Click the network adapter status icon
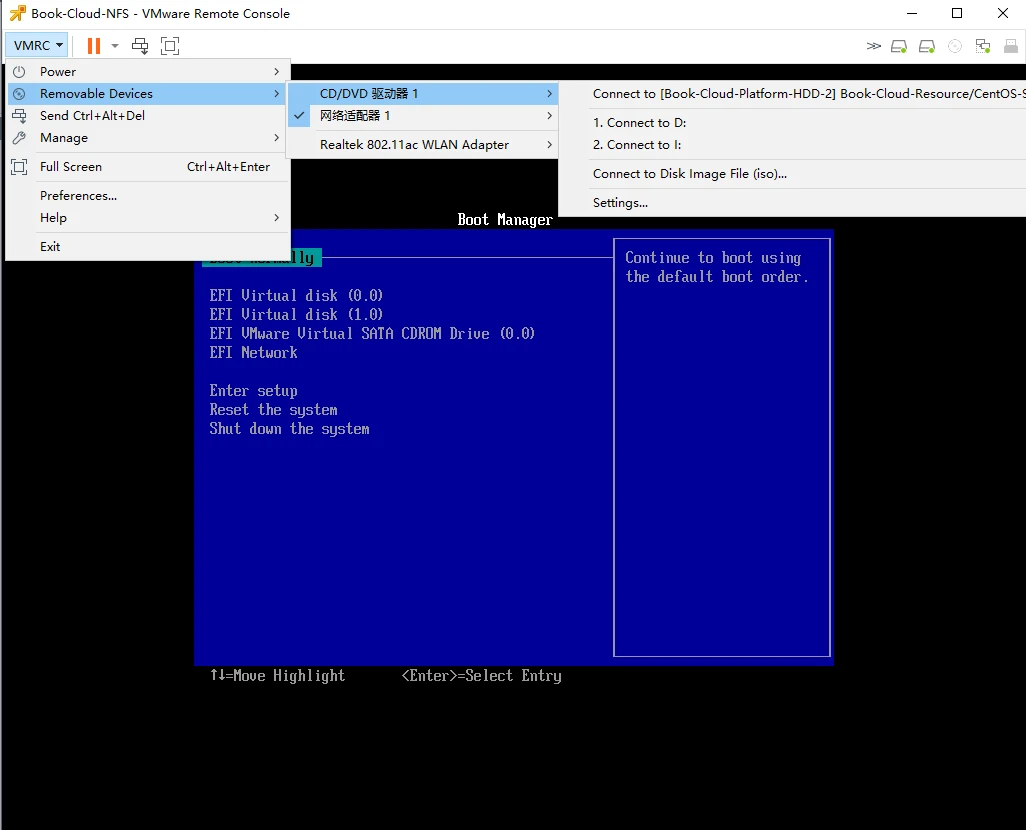 [x=982, y=46]
